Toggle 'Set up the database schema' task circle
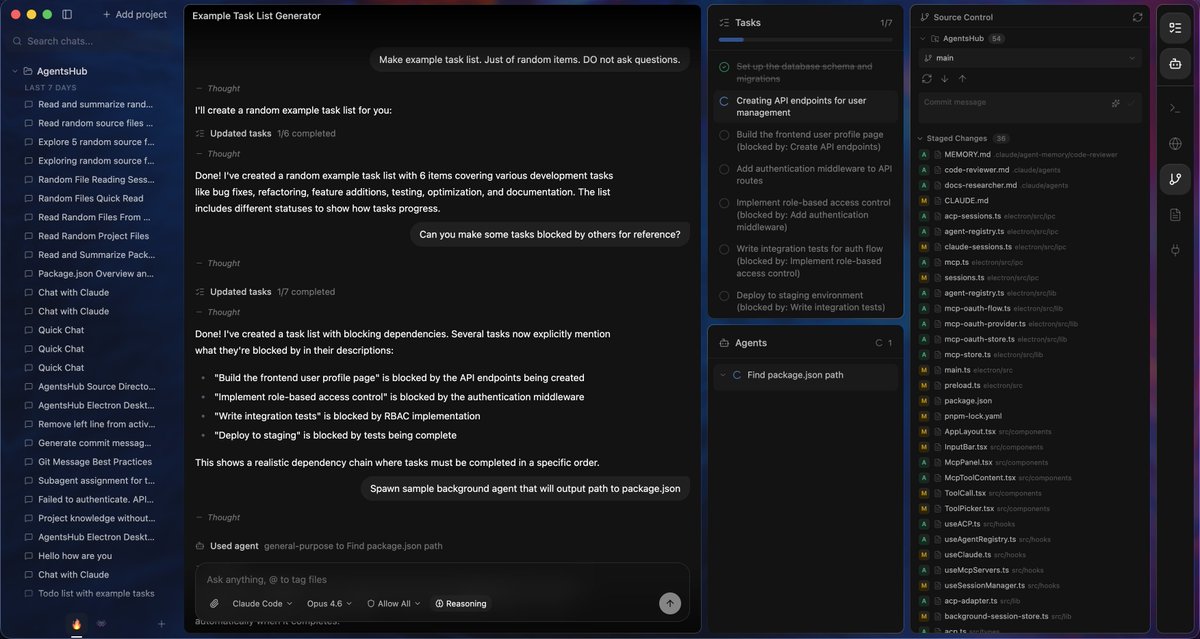This screenshot has height=639, width=1200. (x=724, y=67)
